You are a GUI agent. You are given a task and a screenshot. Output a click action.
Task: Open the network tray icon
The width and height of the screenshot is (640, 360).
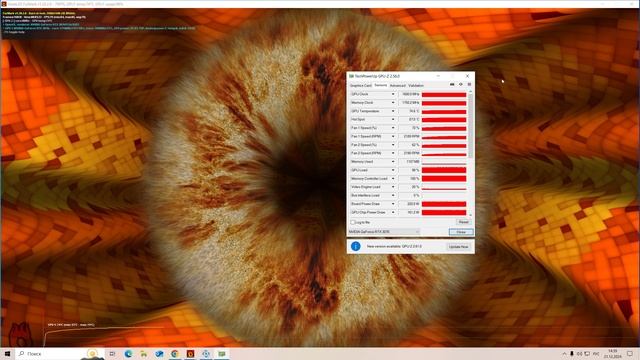point(587,353)
